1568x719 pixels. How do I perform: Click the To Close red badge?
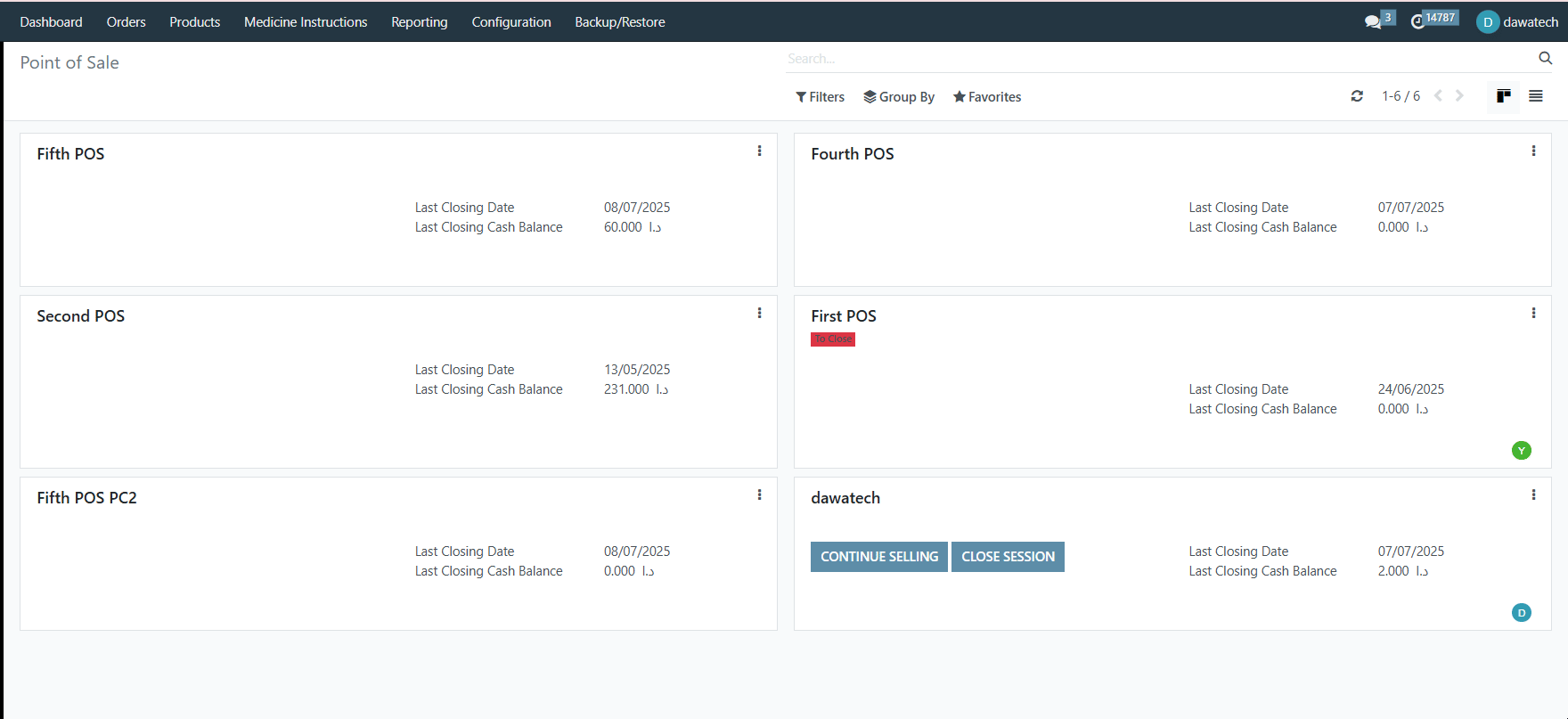[833, 339]
